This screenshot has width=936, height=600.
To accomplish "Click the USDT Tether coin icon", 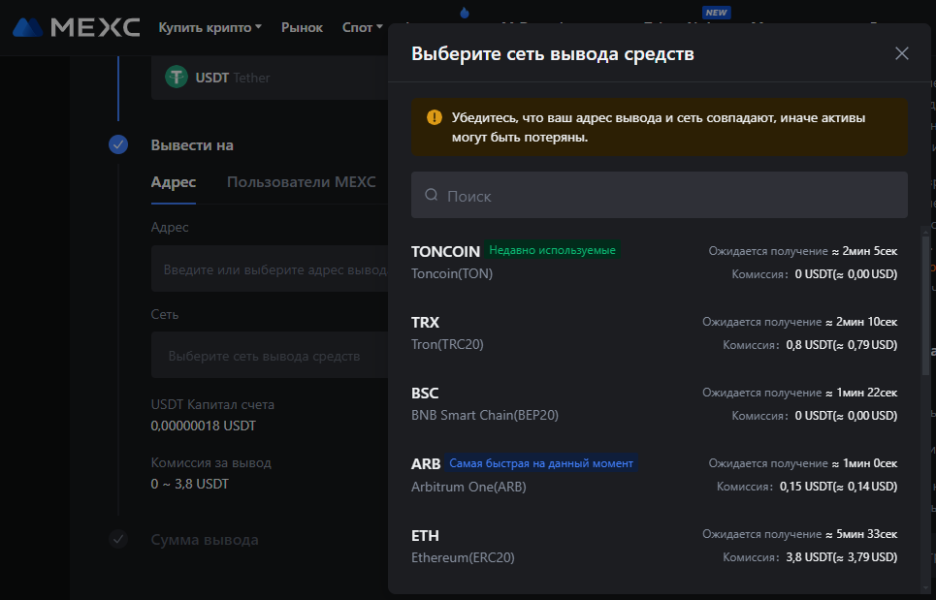I will [177, 77].
